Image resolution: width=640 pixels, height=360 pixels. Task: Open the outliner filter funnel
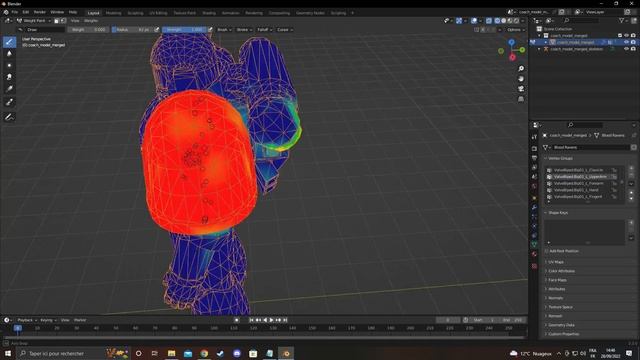tap(622, 20)
